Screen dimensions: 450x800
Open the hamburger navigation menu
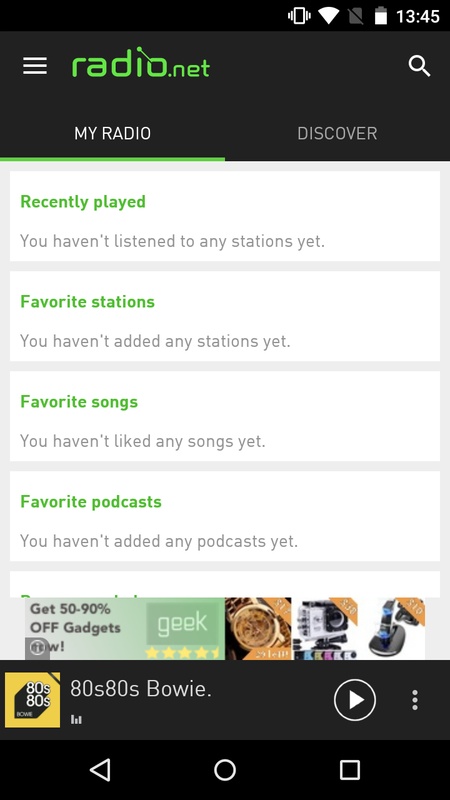(x=35, y=66)
